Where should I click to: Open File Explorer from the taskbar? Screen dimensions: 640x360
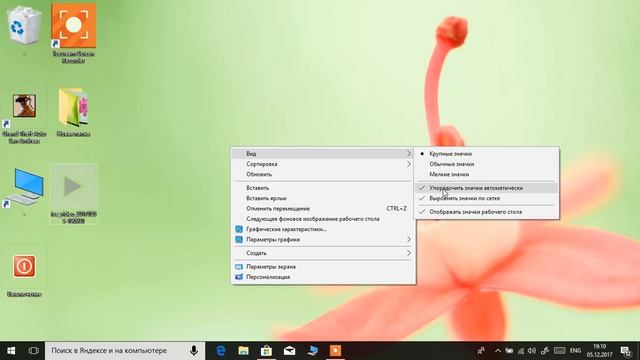tap(244, 351)
